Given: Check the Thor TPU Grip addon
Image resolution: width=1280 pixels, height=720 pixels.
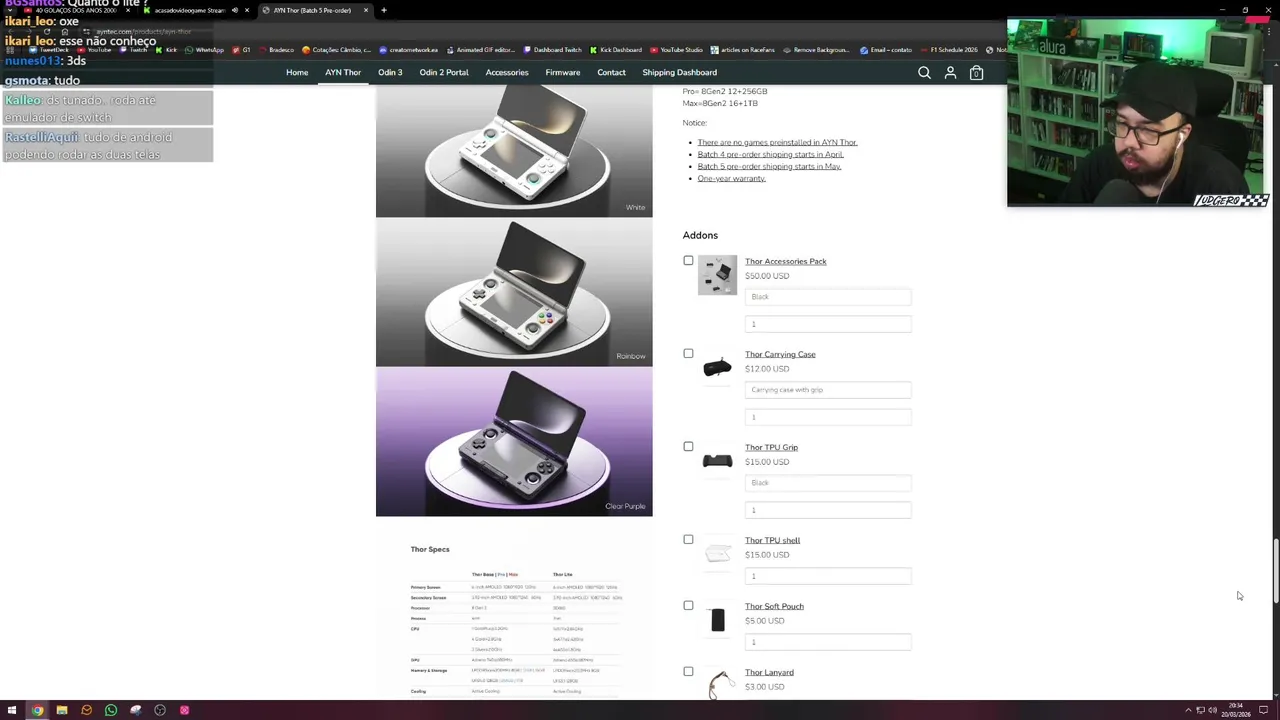Looking at the screenshot, I should click(x=688, y=447).
